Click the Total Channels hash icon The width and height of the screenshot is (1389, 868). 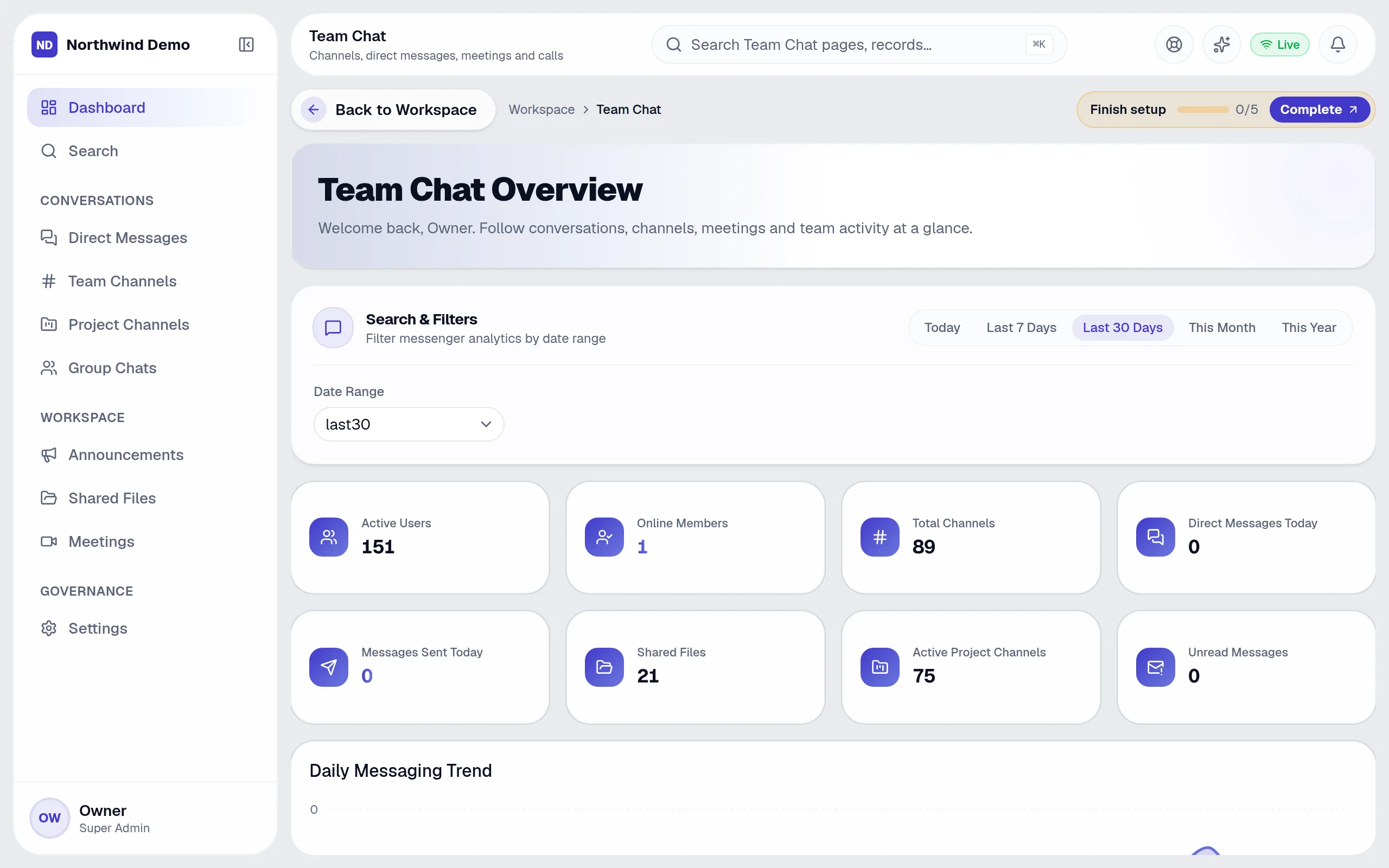pyautogui.click(x=880, y=537)
